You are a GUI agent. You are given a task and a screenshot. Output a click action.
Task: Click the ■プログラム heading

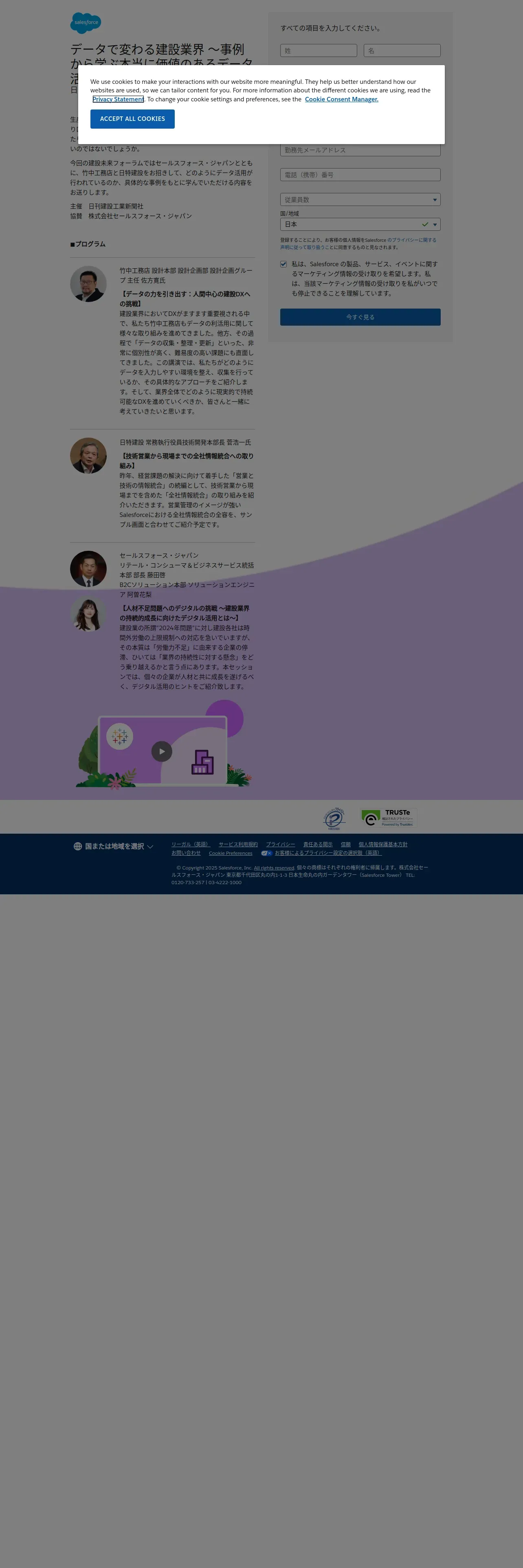coord(88,244)
